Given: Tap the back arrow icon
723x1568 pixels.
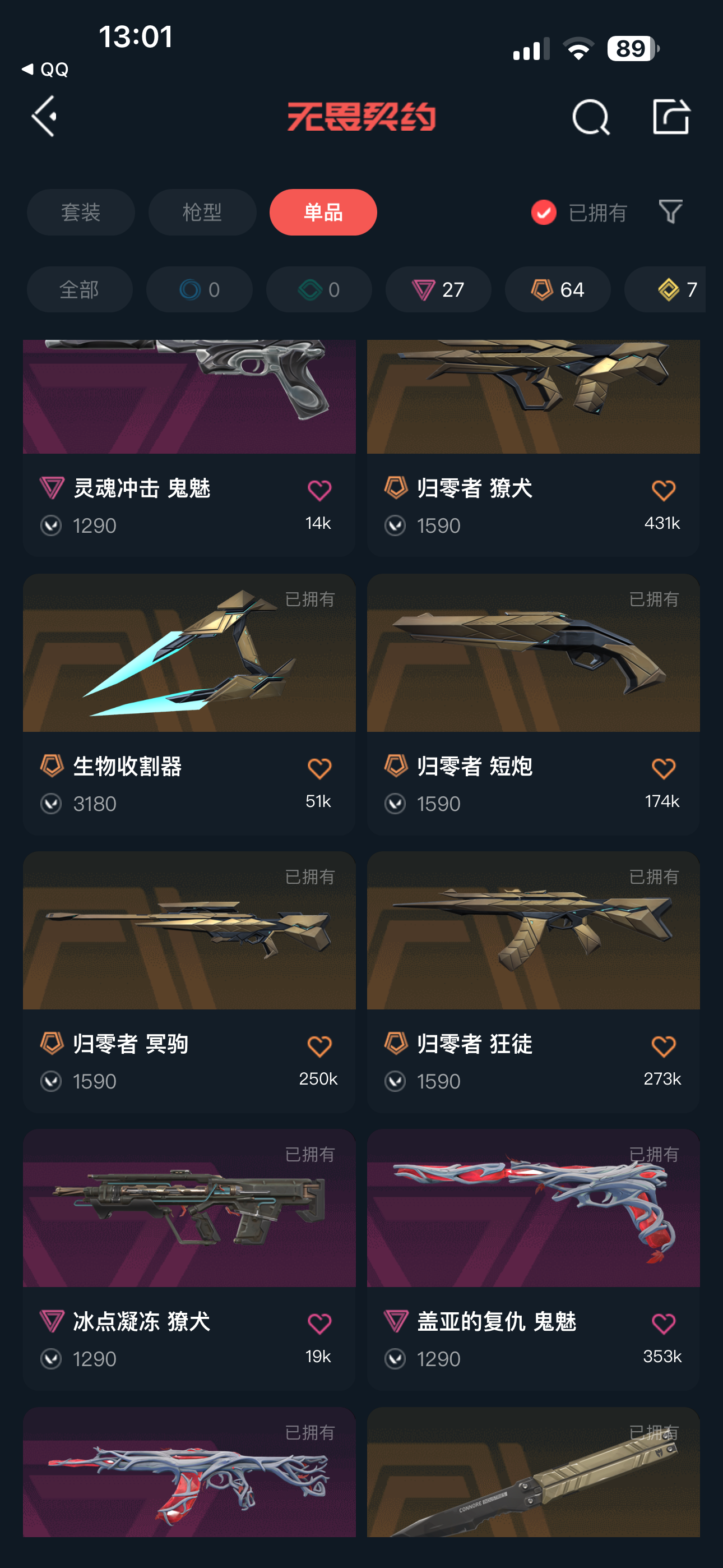Looking at the screenshot, I should (44, 116).
